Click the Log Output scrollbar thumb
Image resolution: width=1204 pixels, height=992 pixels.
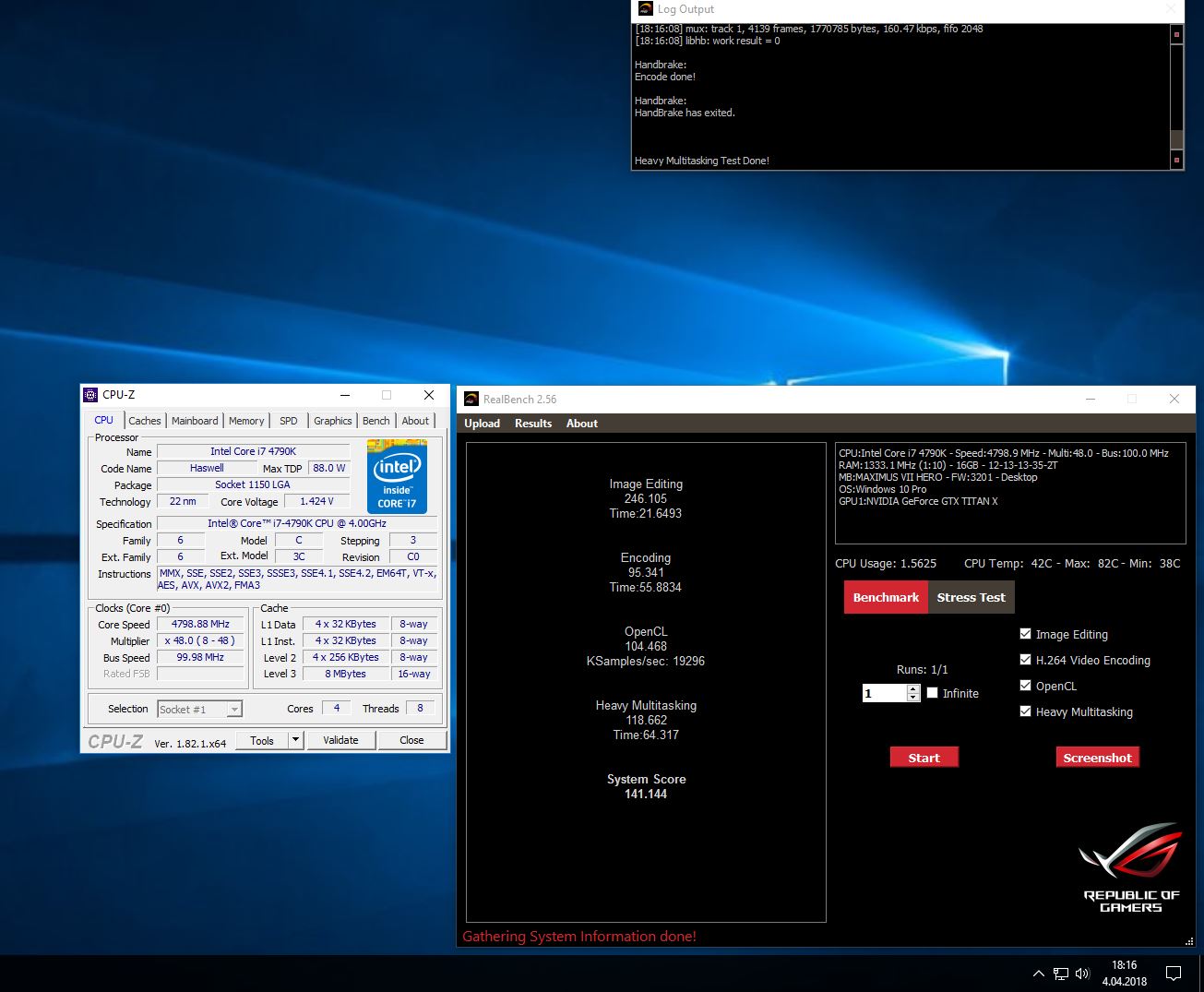(1176, 139)
